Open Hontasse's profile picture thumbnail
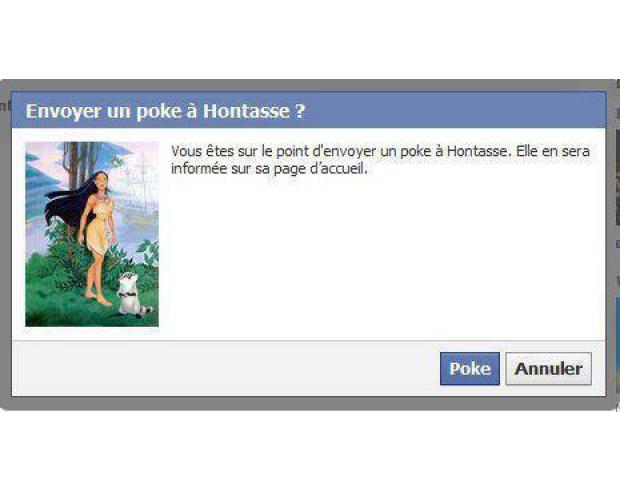 (x=92, y=234)
